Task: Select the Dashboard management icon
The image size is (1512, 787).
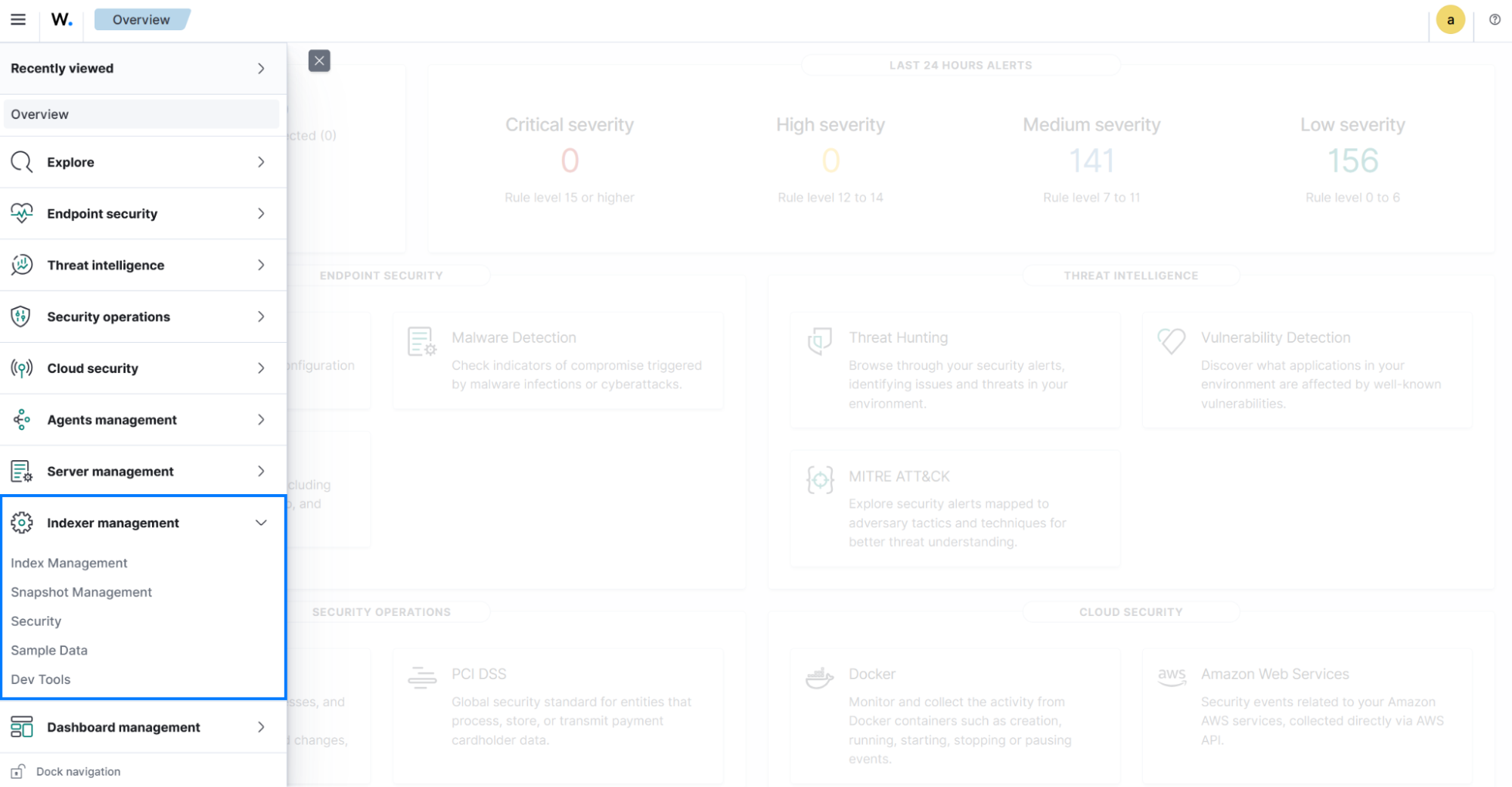Action: pyautogui.click(x=22, y=726)
